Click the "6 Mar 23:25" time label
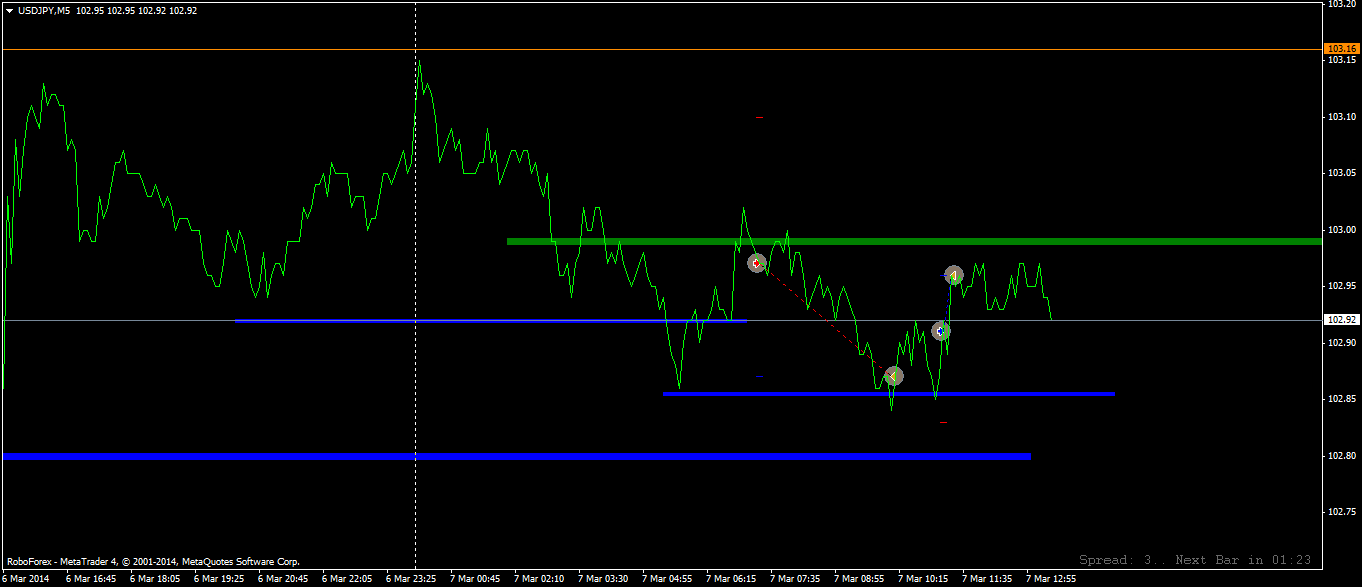1362x587 pixels. pyautogui.click(x=411, y=578)
